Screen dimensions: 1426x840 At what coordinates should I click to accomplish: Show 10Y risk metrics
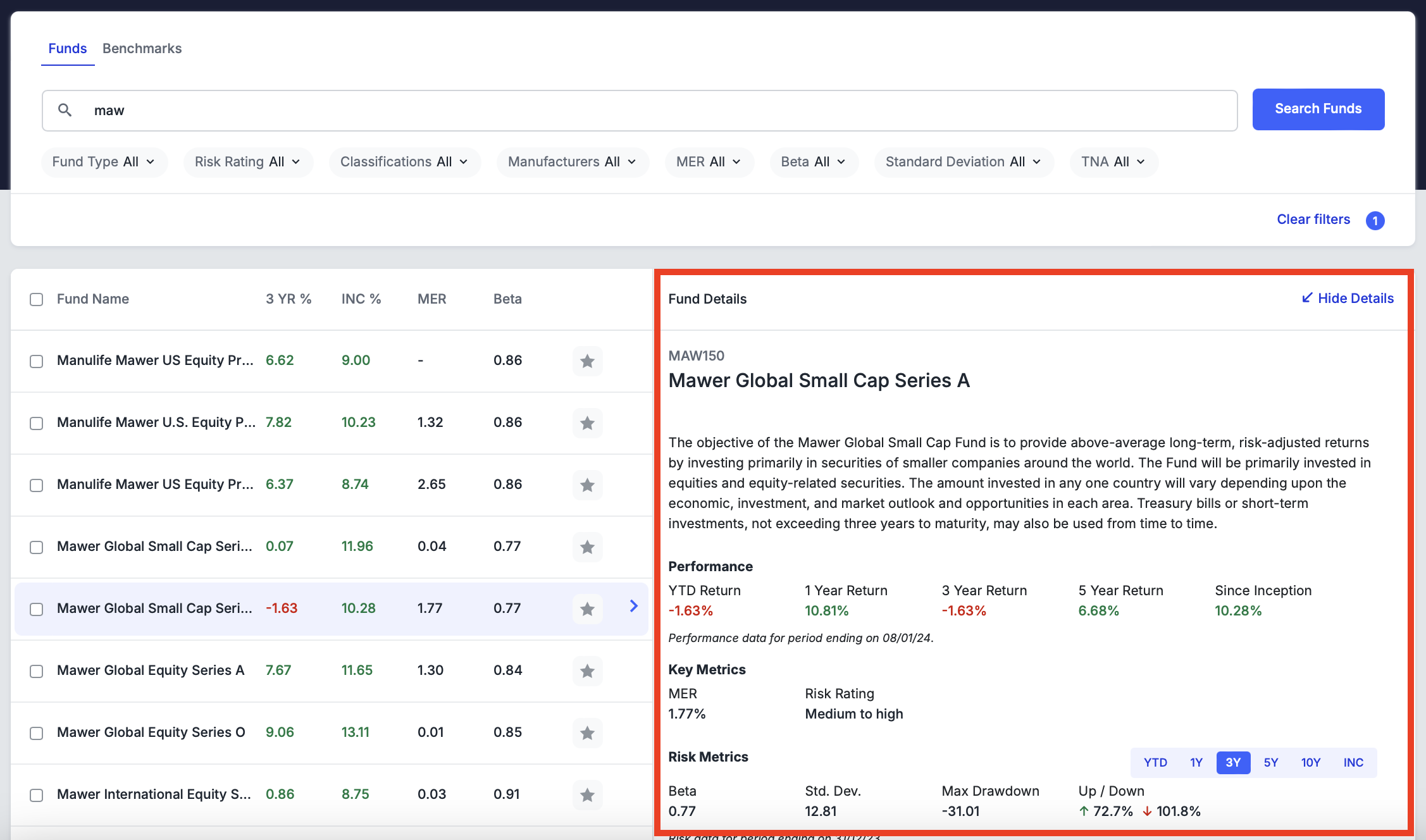point(1311,763)
